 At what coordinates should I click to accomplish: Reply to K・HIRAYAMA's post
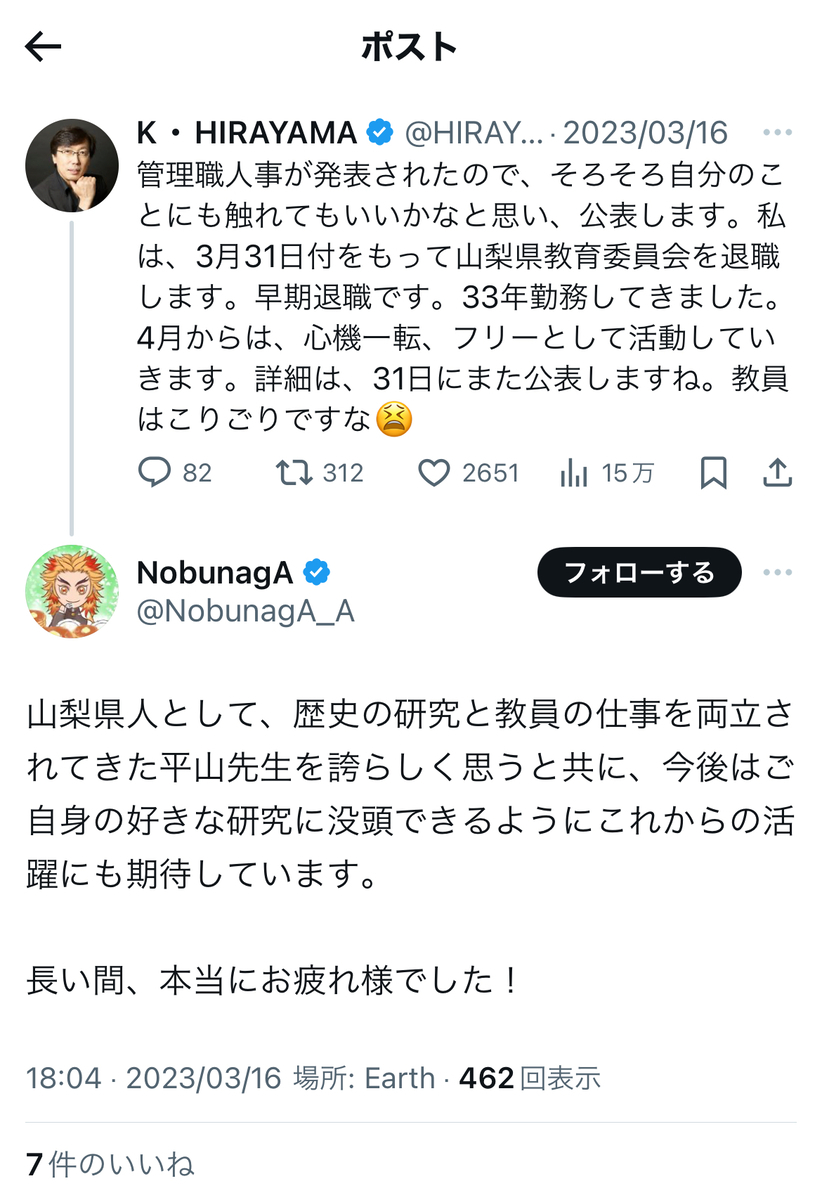tap(154, 473)
